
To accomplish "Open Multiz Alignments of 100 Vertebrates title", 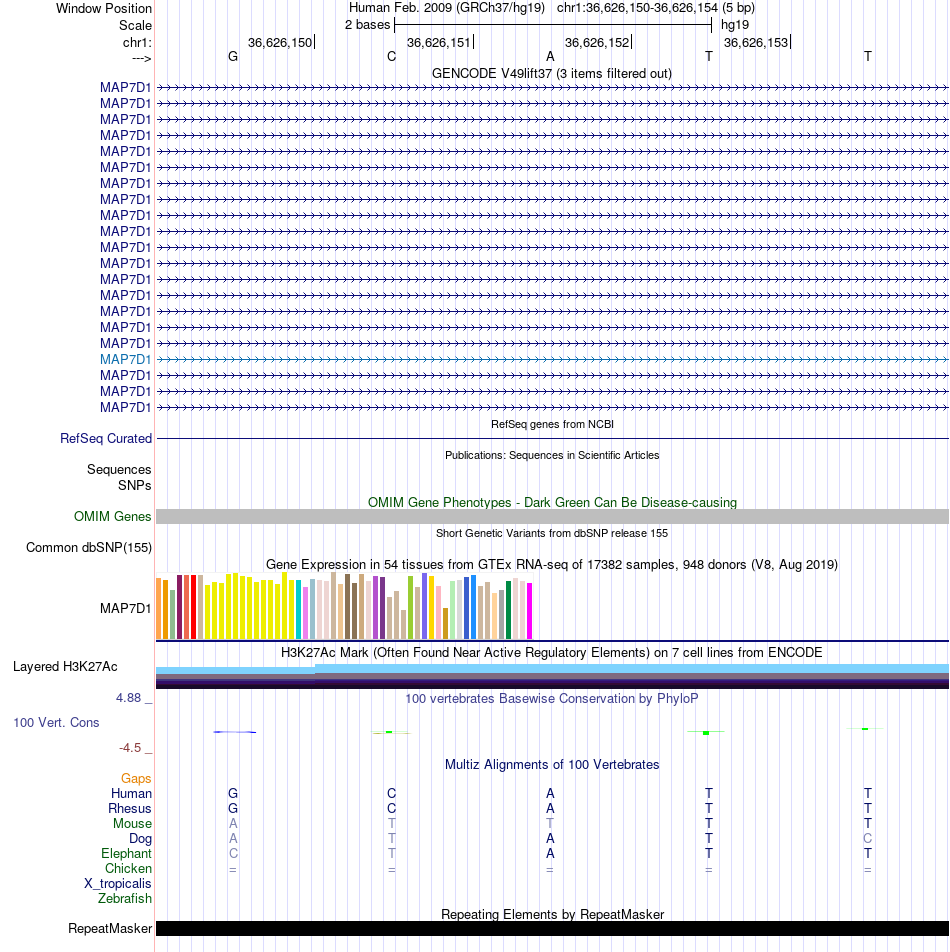I will [x=552, y=765].
